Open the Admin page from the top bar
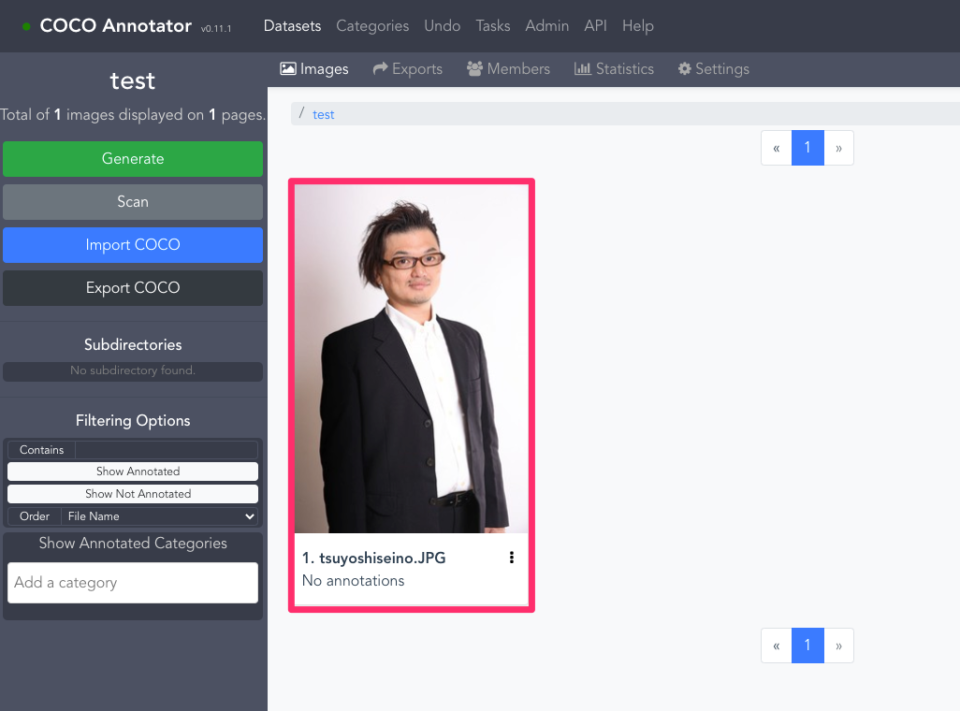This screenshot has width=960, height=711. pos(547,25)
